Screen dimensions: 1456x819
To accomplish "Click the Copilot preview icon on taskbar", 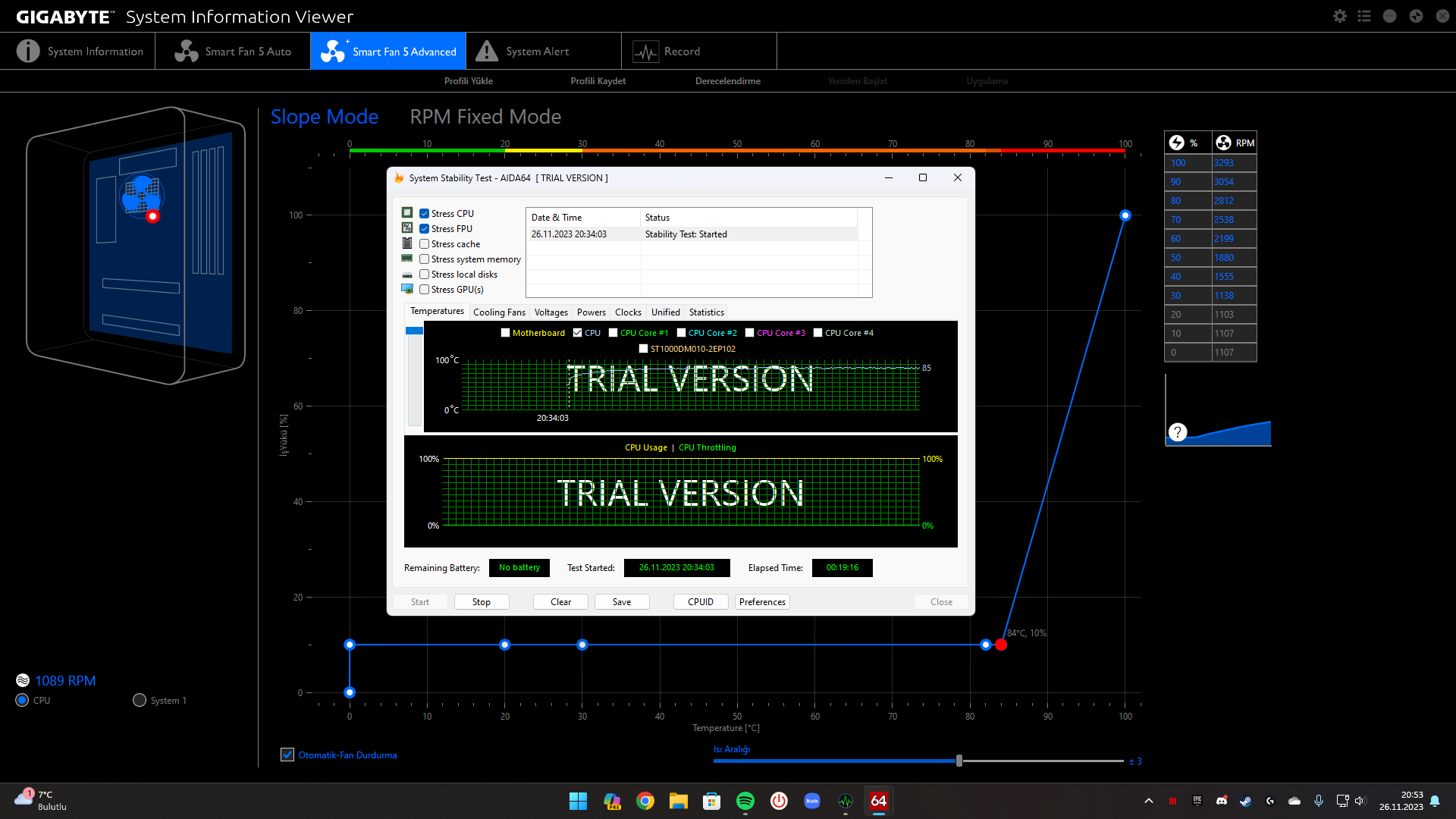I will coord(612,801).
